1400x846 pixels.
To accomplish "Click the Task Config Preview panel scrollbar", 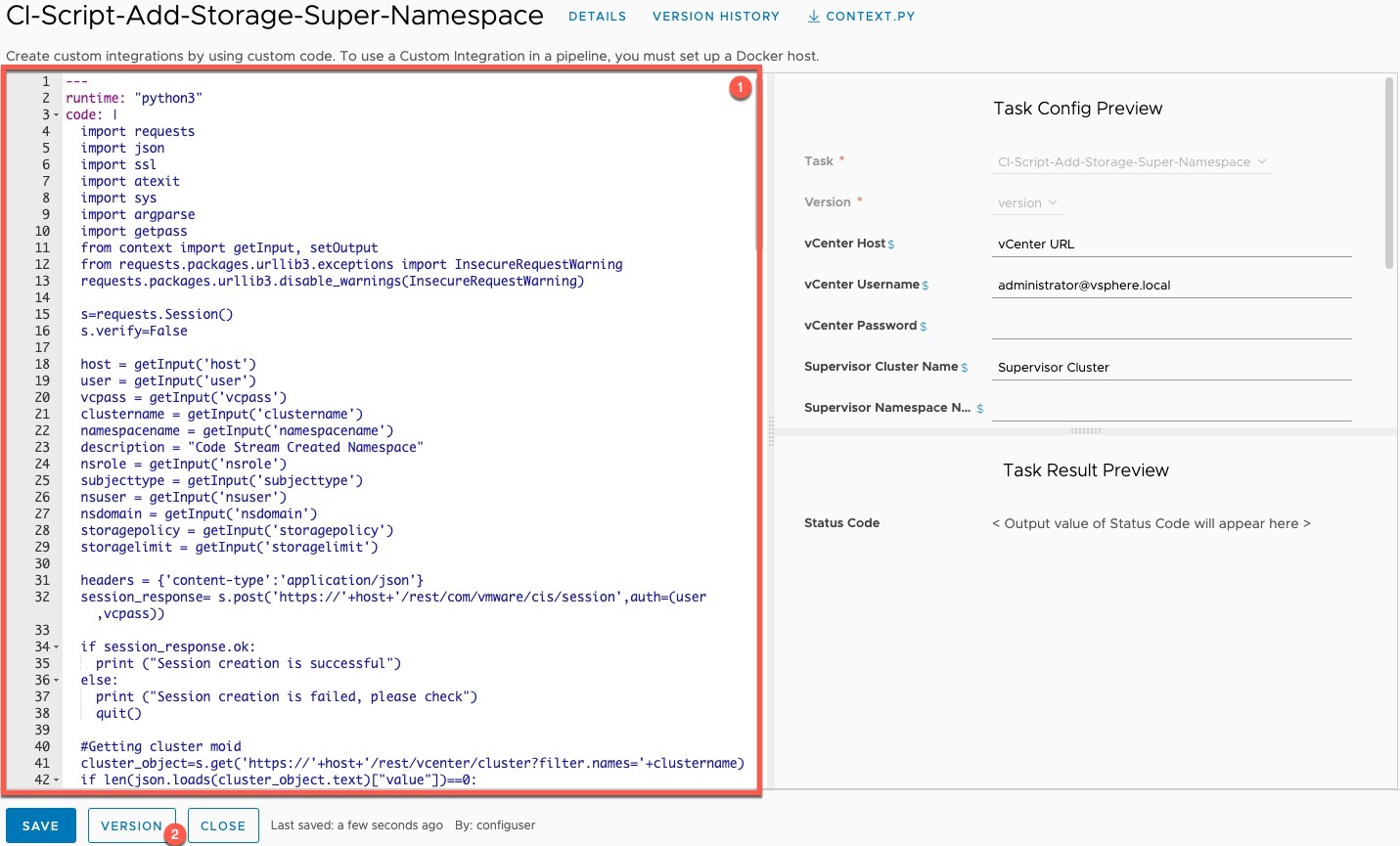I will (1389, 174).
